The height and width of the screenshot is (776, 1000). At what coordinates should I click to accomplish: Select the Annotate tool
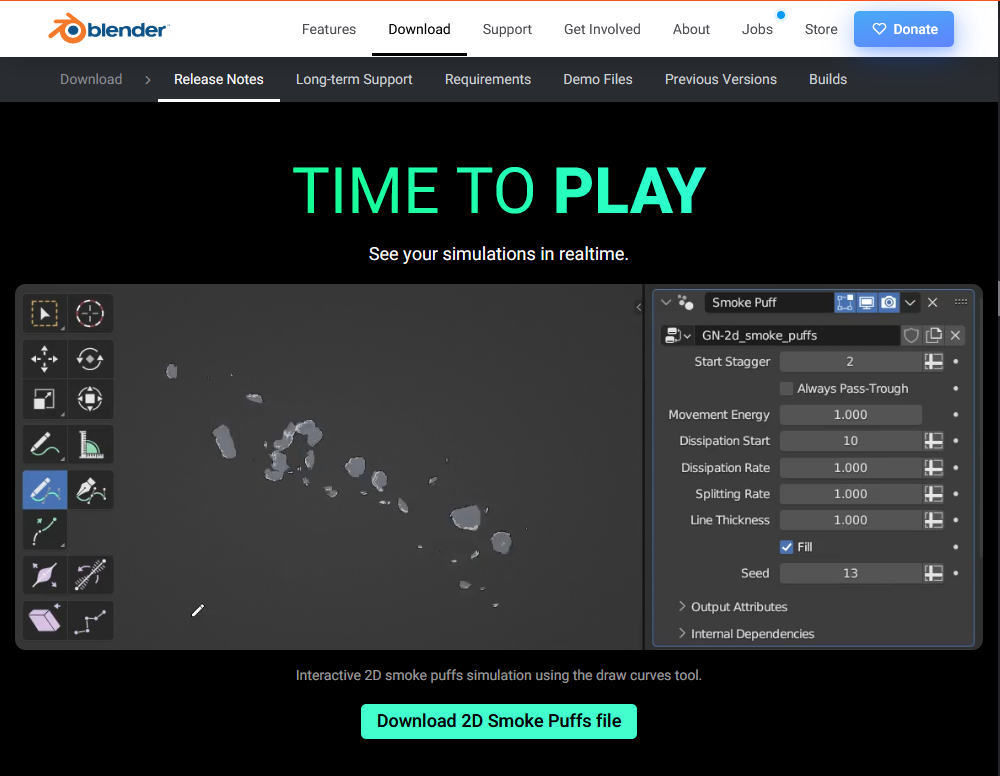click(x=45, y=444)
